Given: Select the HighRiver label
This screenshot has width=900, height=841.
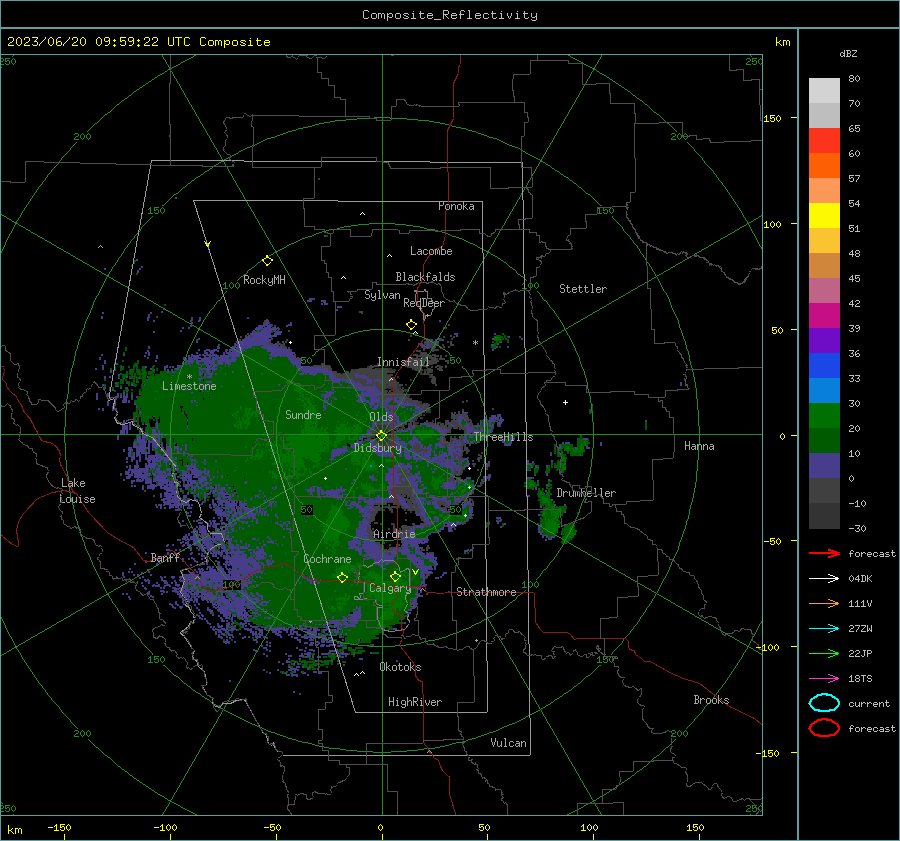Looking at the screenshot, I should (x=415, y=702).
